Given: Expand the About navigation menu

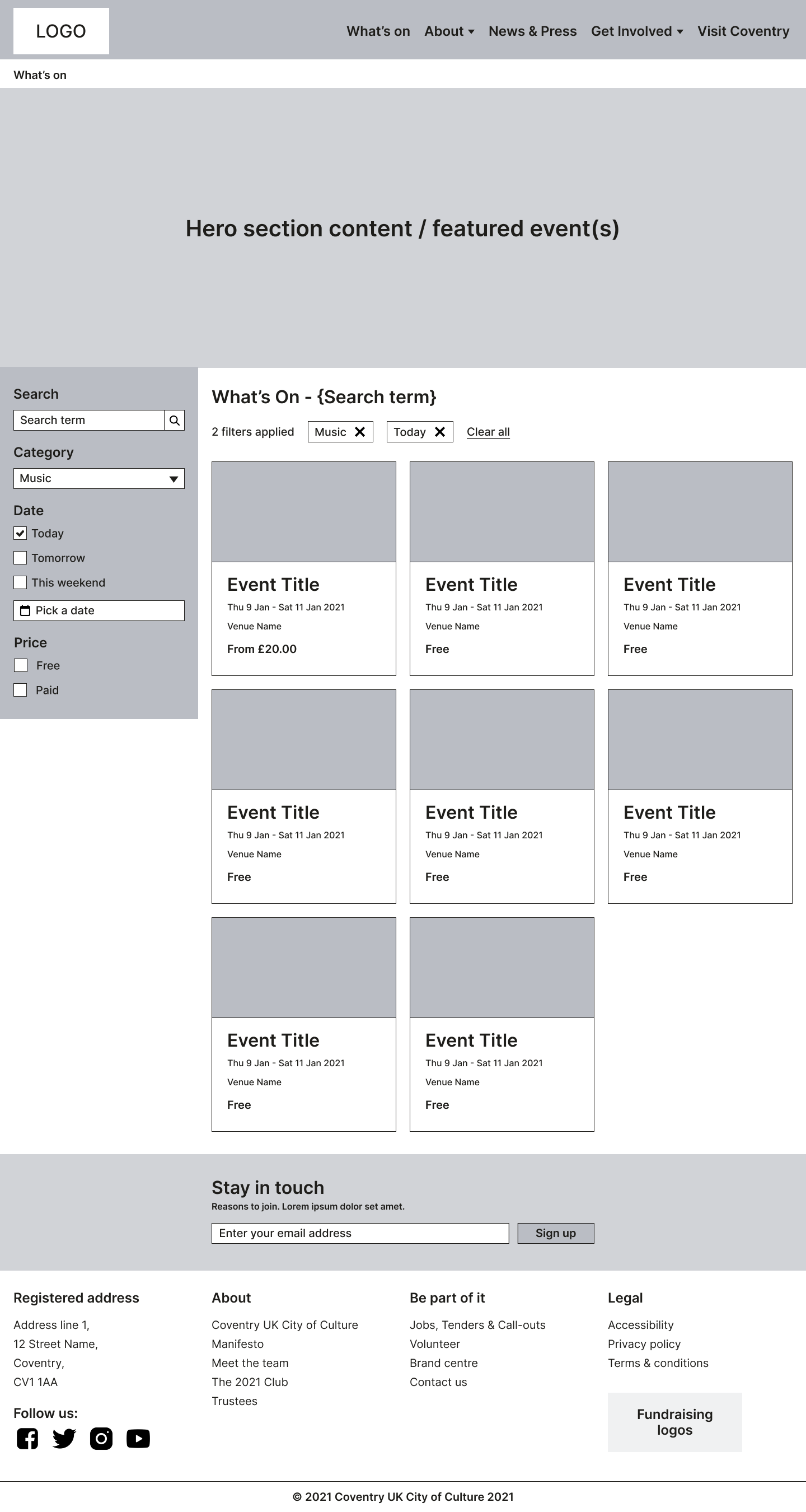Looking at the screenshot, I should [449, 31].
